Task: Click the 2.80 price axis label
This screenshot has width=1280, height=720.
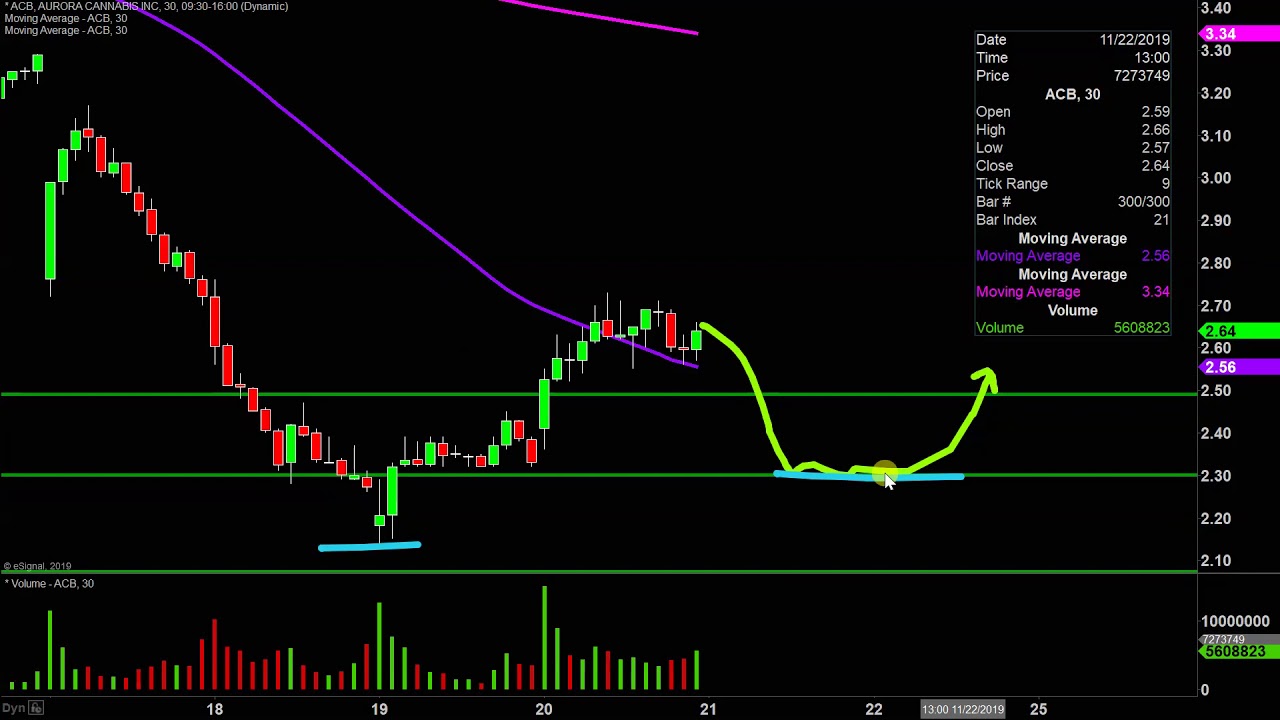Action: (x=1216, y=263)
